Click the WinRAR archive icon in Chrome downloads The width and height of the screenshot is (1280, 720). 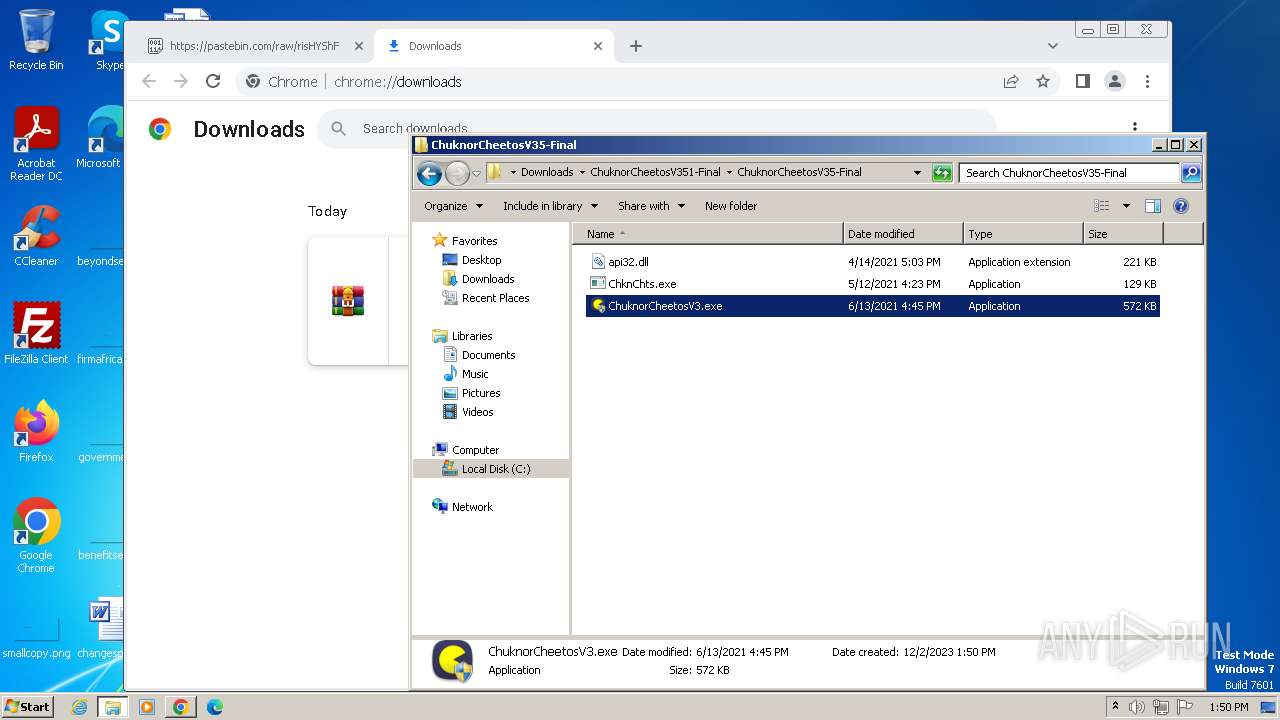(x=348, y=301)
